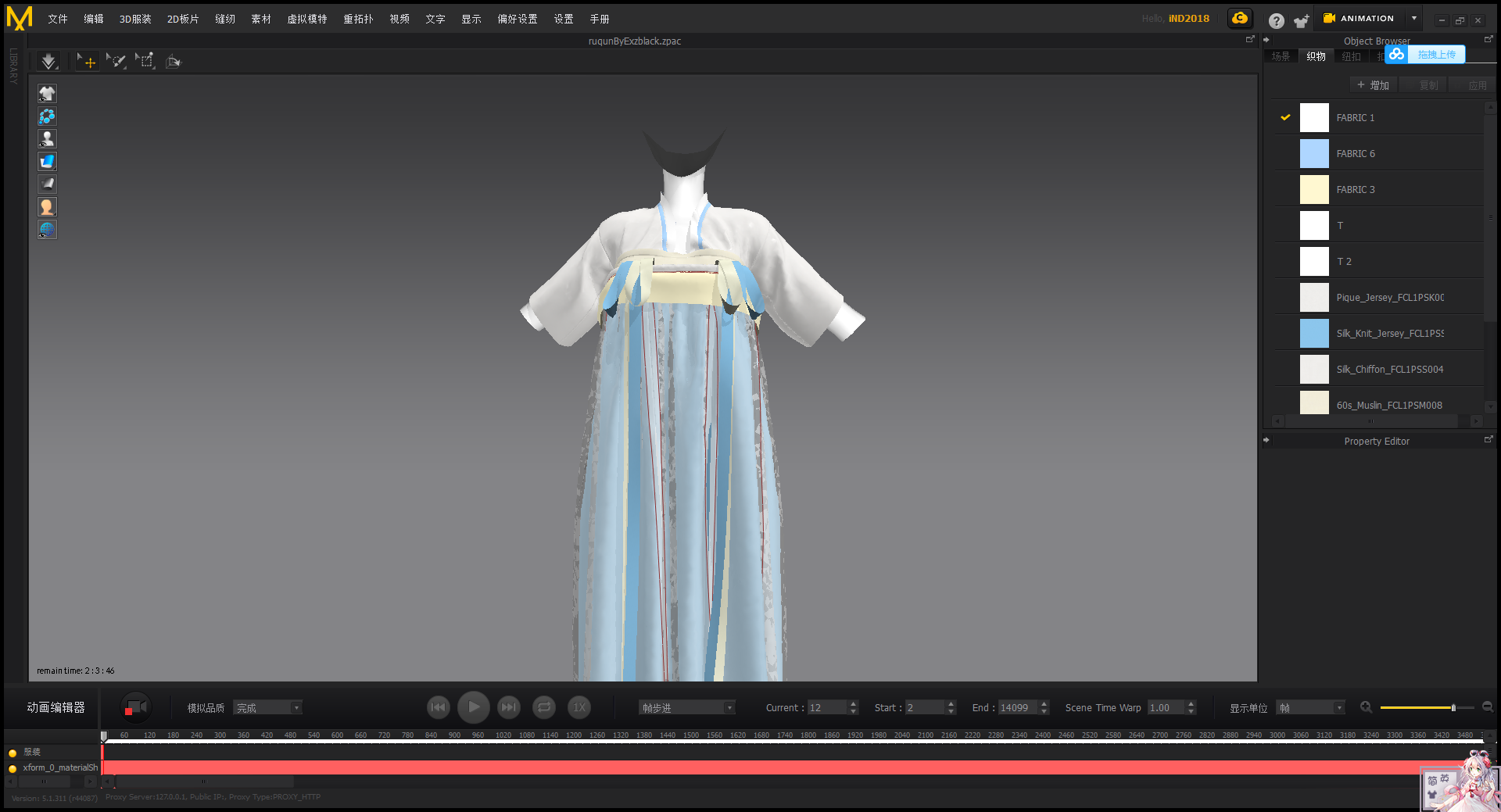This screenshot has height=812, width=1501.
Task: Select the Select/Move tool with yellow cross
Action: (x=87, y=61)
